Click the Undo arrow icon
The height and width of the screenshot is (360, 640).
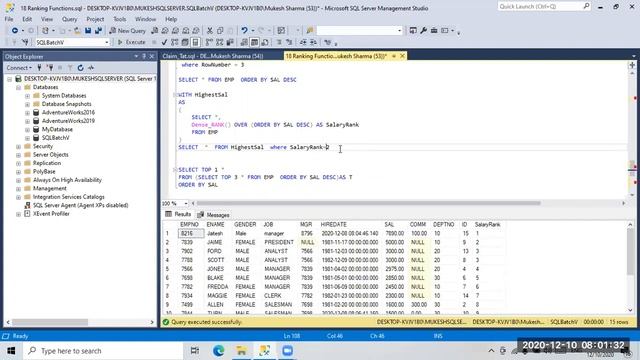tap(244, 31)
